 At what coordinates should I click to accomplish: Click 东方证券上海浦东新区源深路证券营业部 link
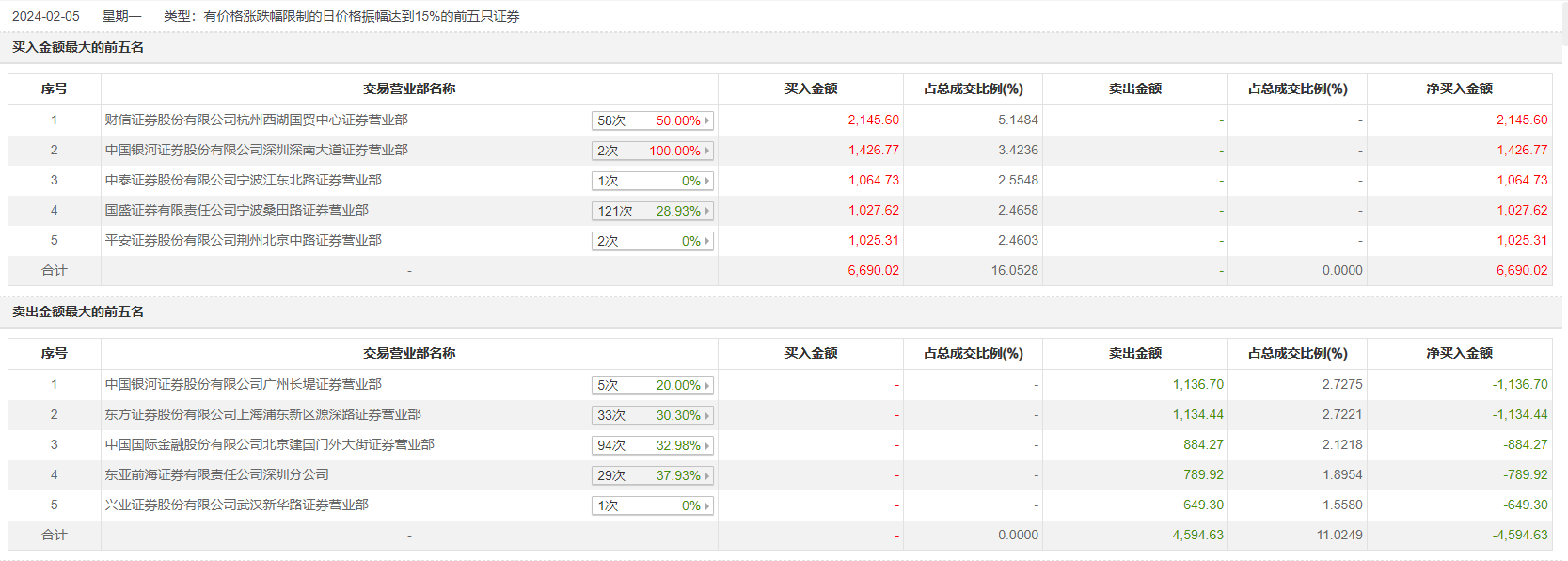coord(262,414)
